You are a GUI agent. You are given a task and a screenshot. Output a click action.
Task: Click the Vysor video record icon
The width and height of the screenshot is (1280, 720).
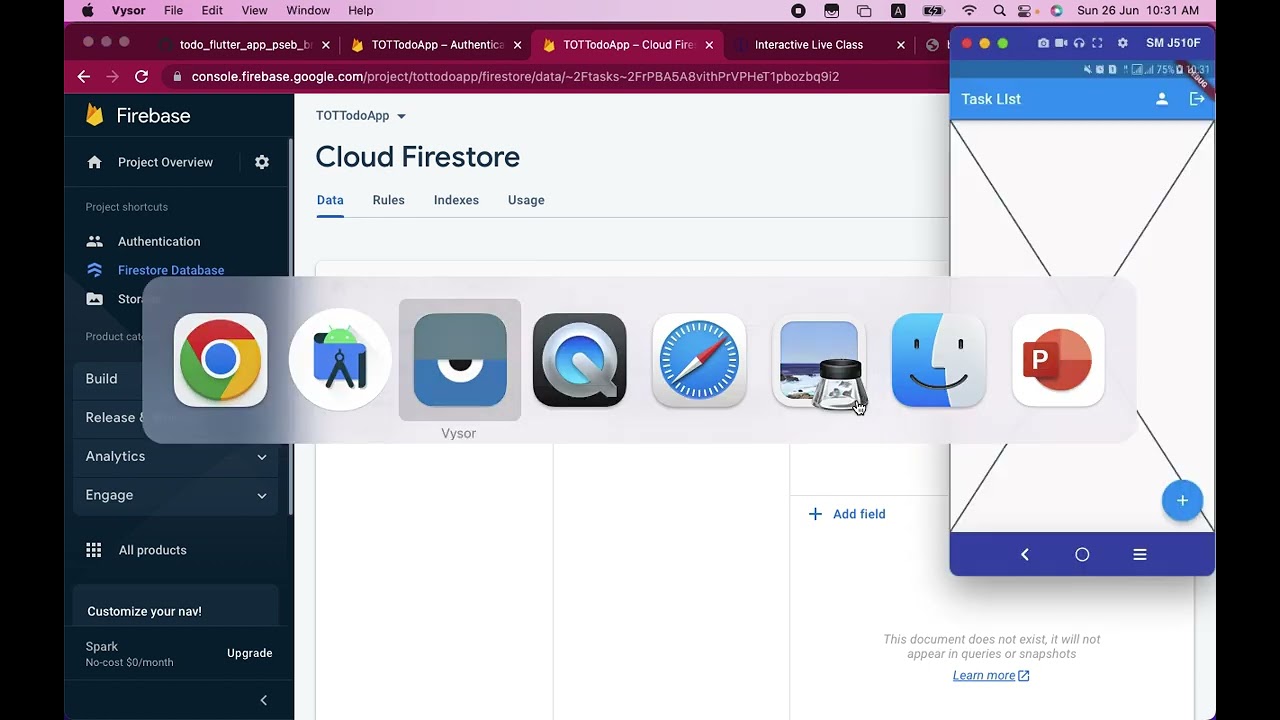[x=1062, y=43]
